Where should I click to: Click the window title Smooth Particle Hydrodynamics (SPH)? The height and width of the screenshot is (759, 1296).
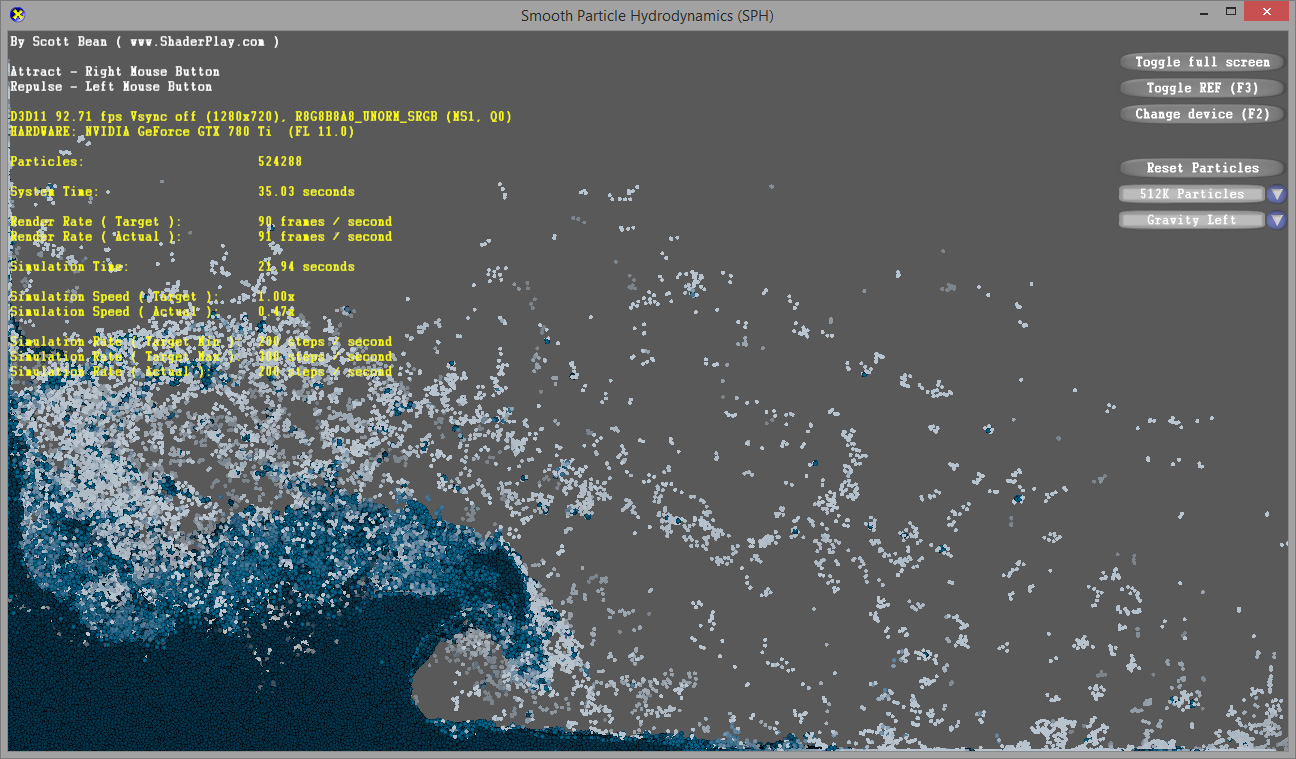647,15
